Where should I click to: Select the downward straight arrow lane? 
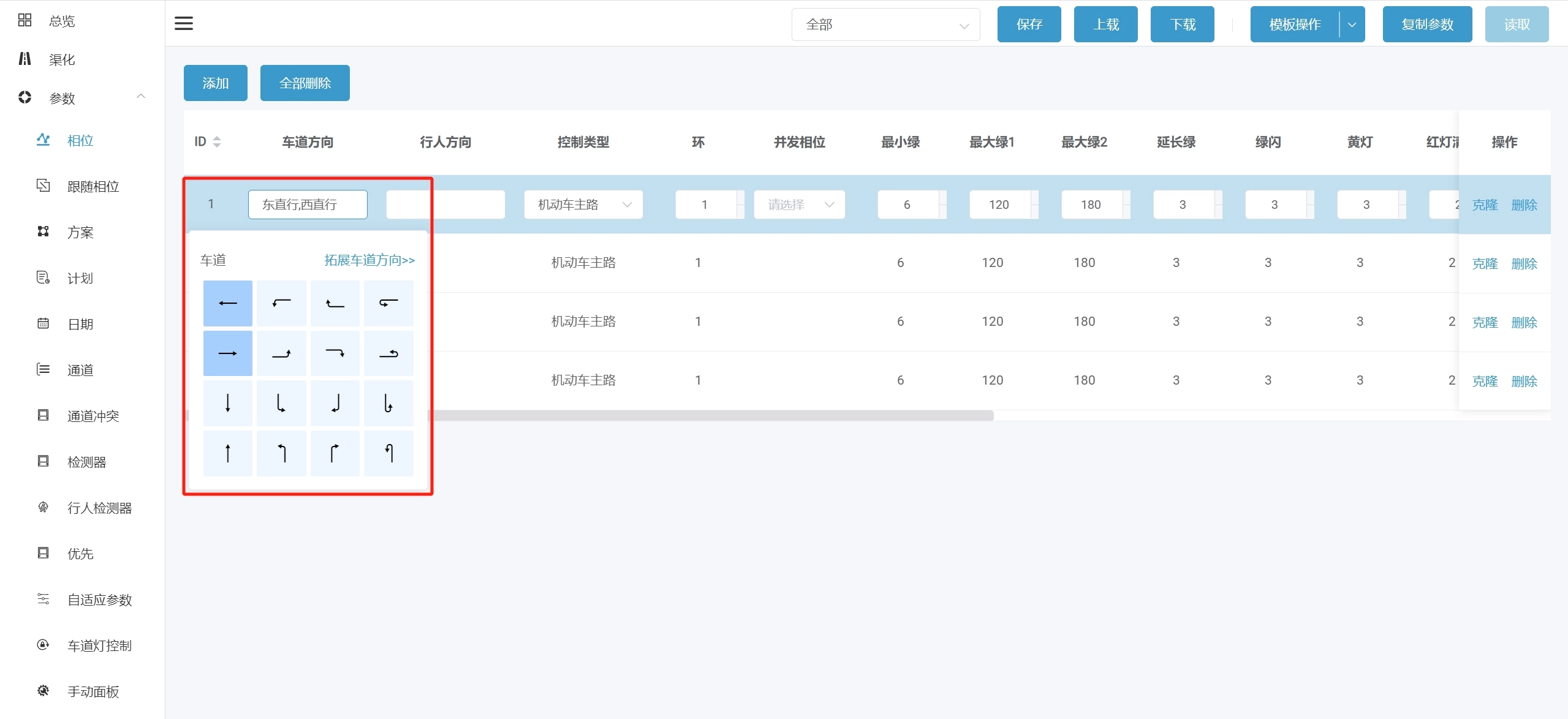[227, 403]
